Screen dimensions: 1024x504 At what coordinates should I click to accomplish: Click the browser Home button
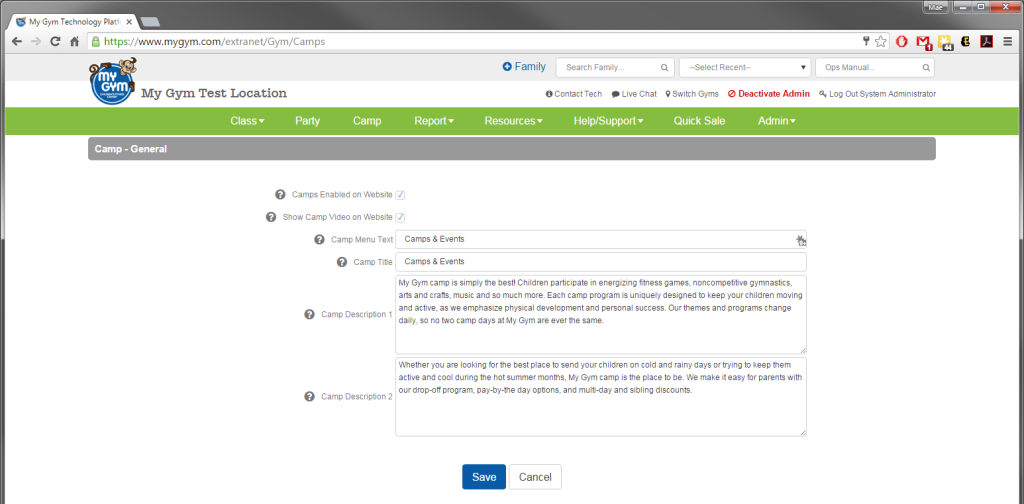(x=74, y=42)
